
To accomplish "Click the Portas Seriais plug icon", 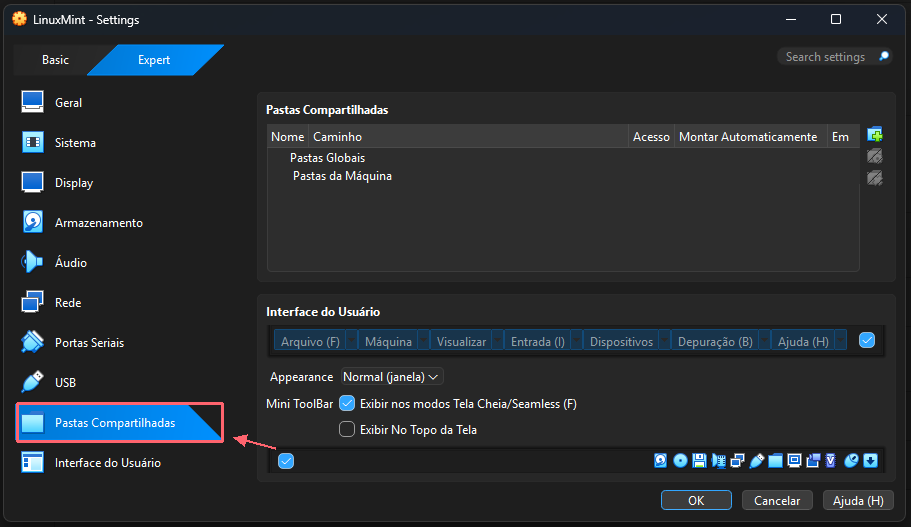I will (33, 342).
